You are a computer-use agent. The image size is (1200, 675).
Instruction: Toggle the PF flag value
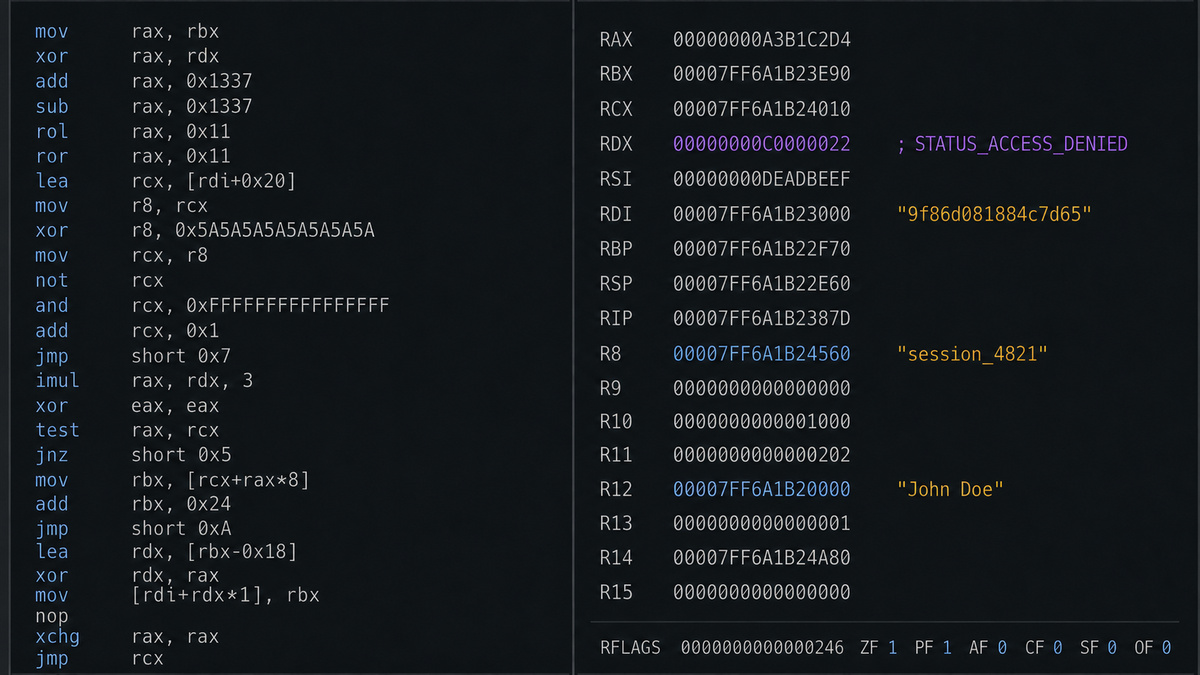point(947,647)
